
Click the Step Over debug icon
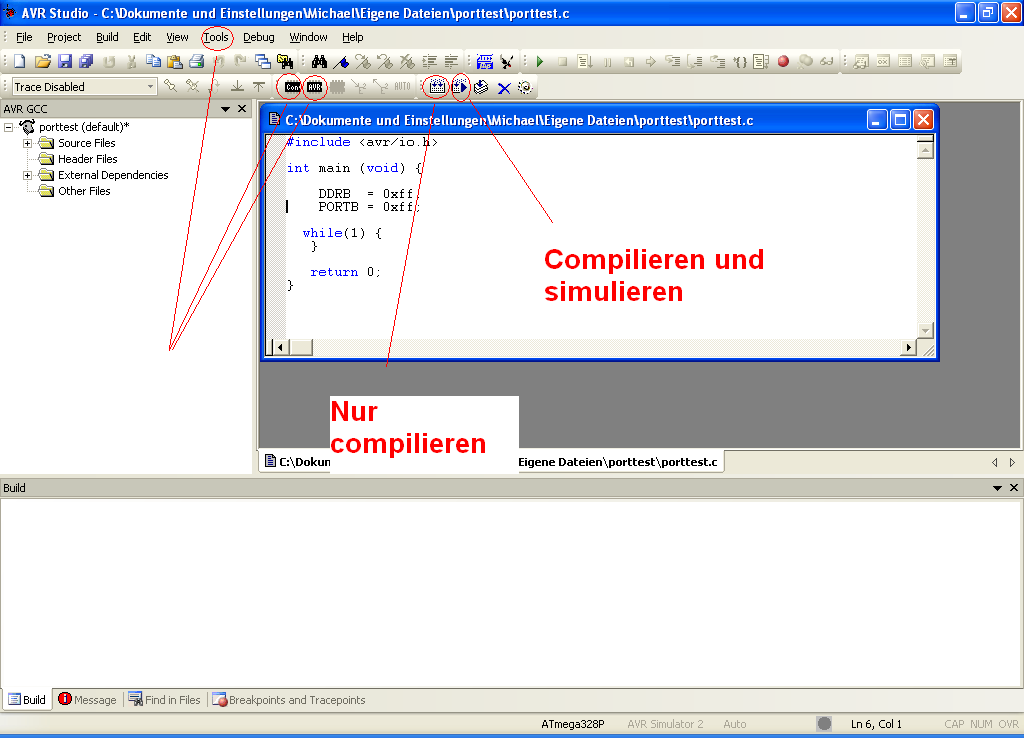click(695, 61)
